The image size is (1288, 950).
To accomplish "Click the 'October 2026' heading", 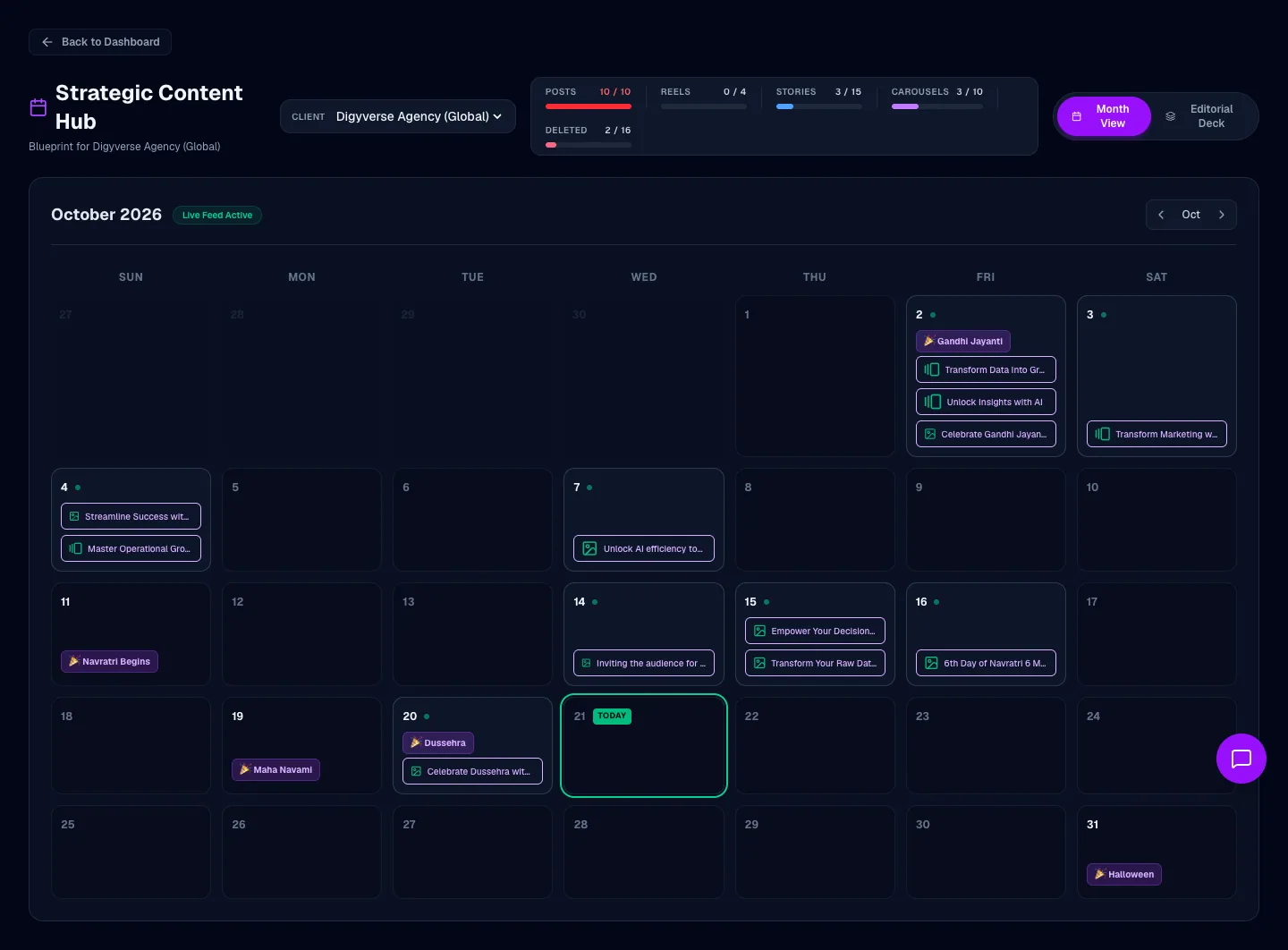I will point(106,215).
